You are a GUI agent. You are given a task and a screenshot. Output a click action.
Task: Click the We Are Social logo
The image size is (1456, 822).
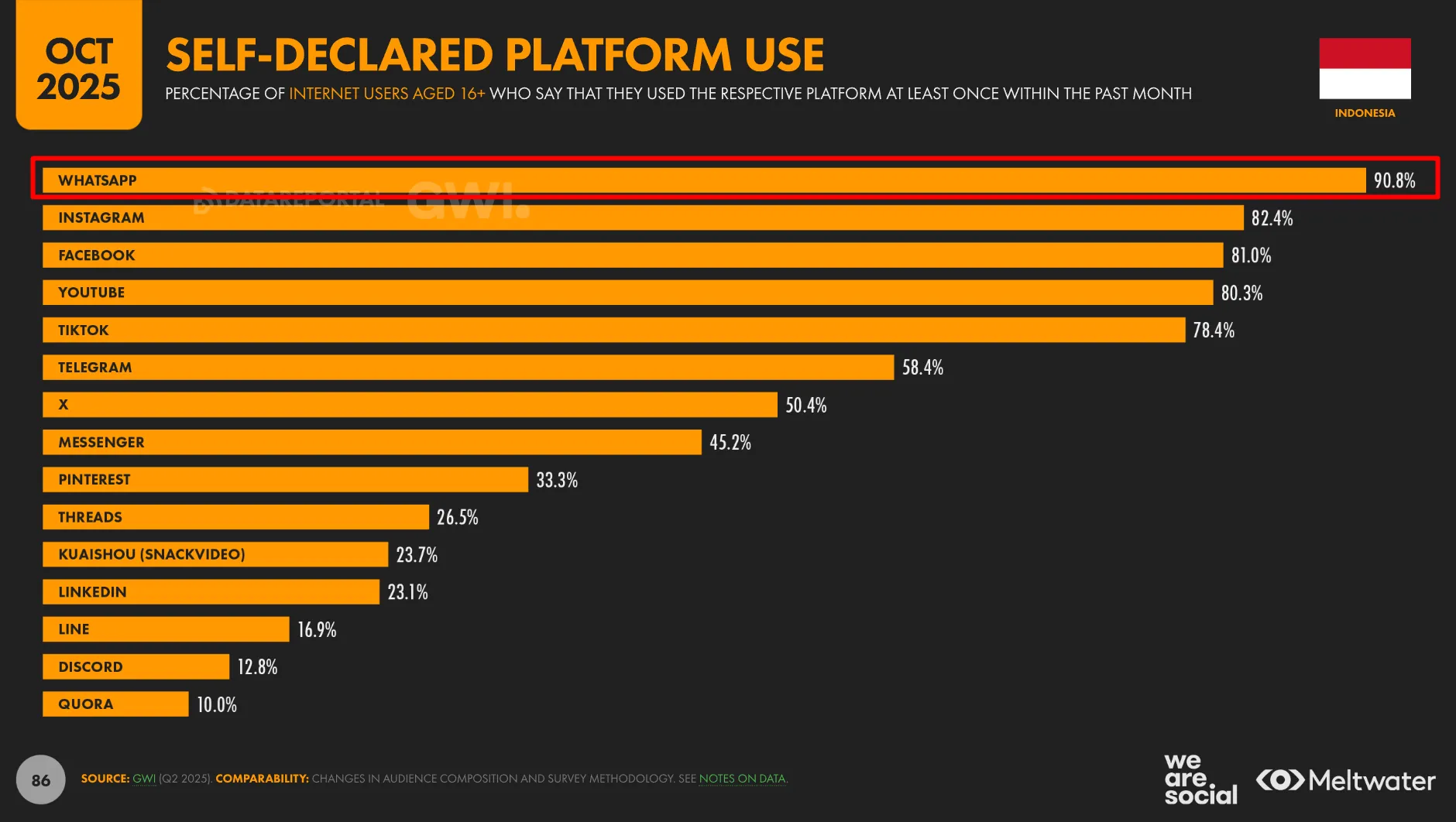point(1200,779)
